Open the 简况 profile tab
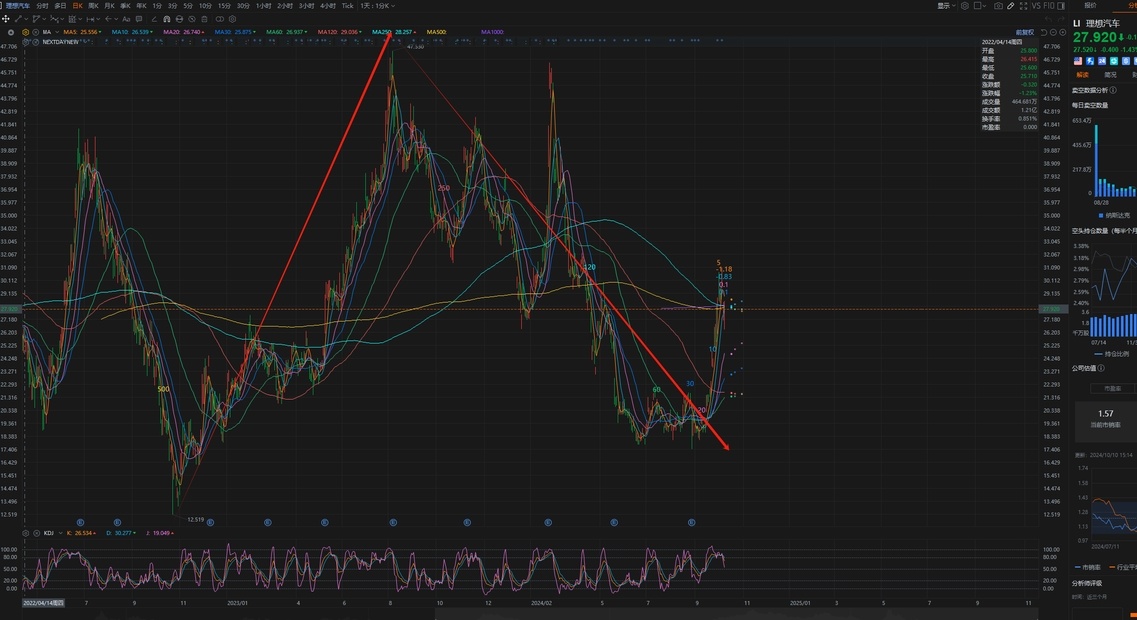This screenshot has width=1137, height=620. [1110, 75]
